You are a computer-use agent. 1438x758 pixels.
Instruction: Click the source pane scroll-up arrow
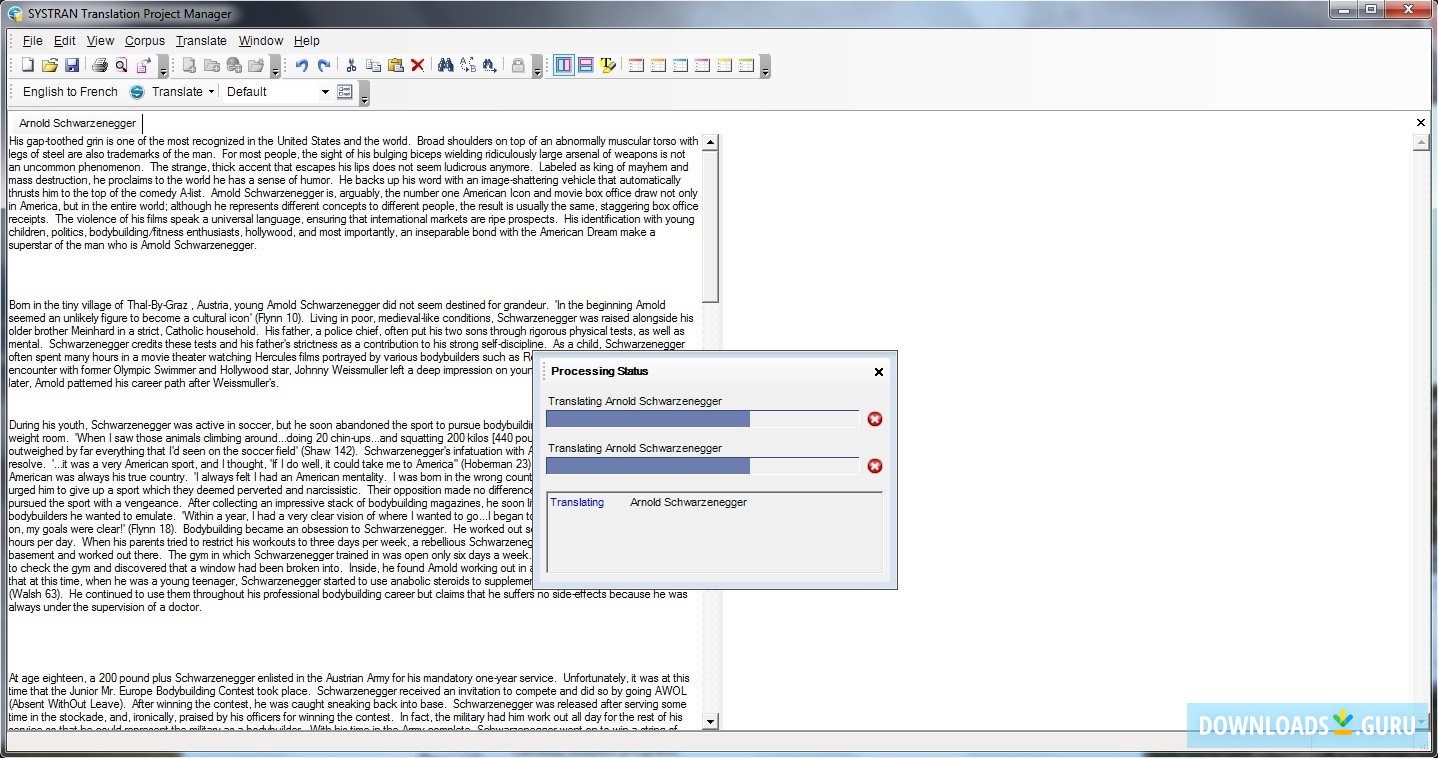coord(710,142)
